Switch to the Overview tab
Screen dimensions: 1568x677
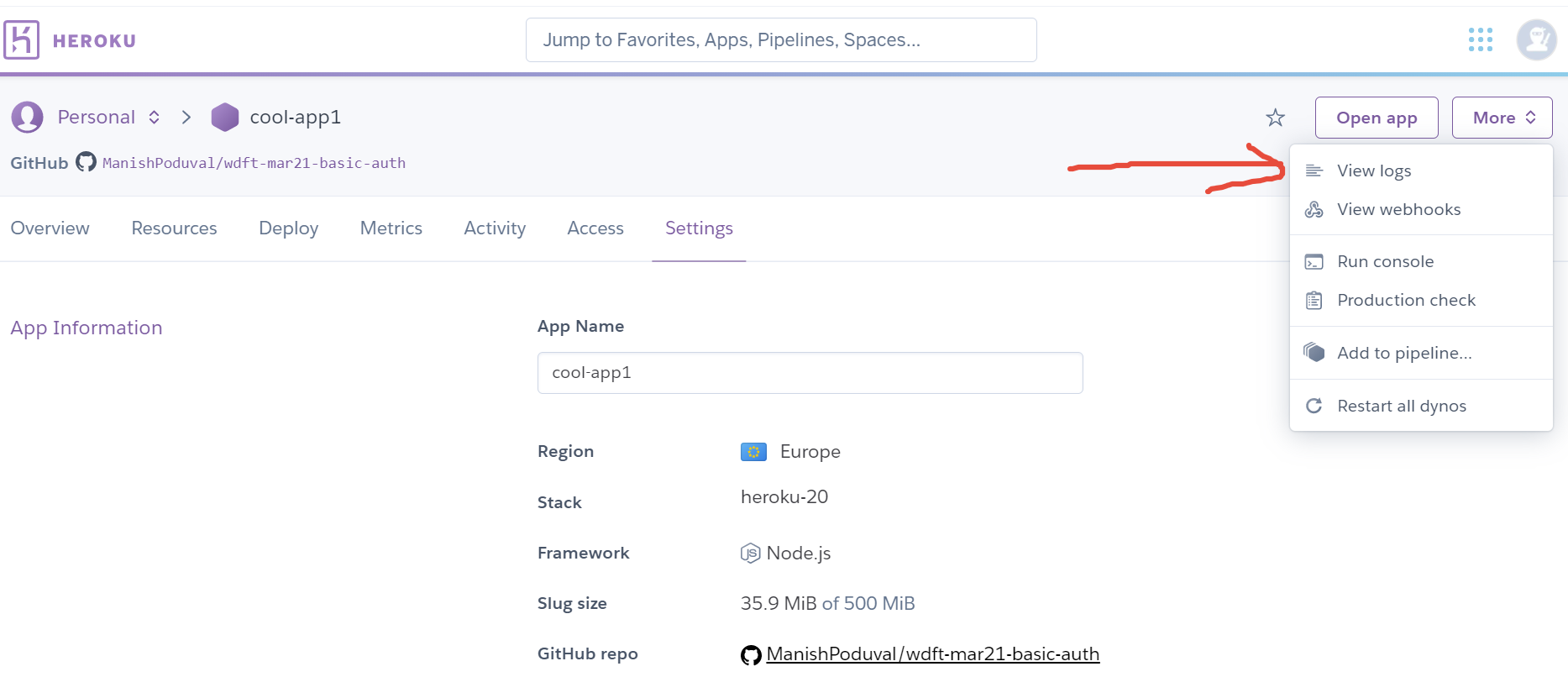[50, 228]
